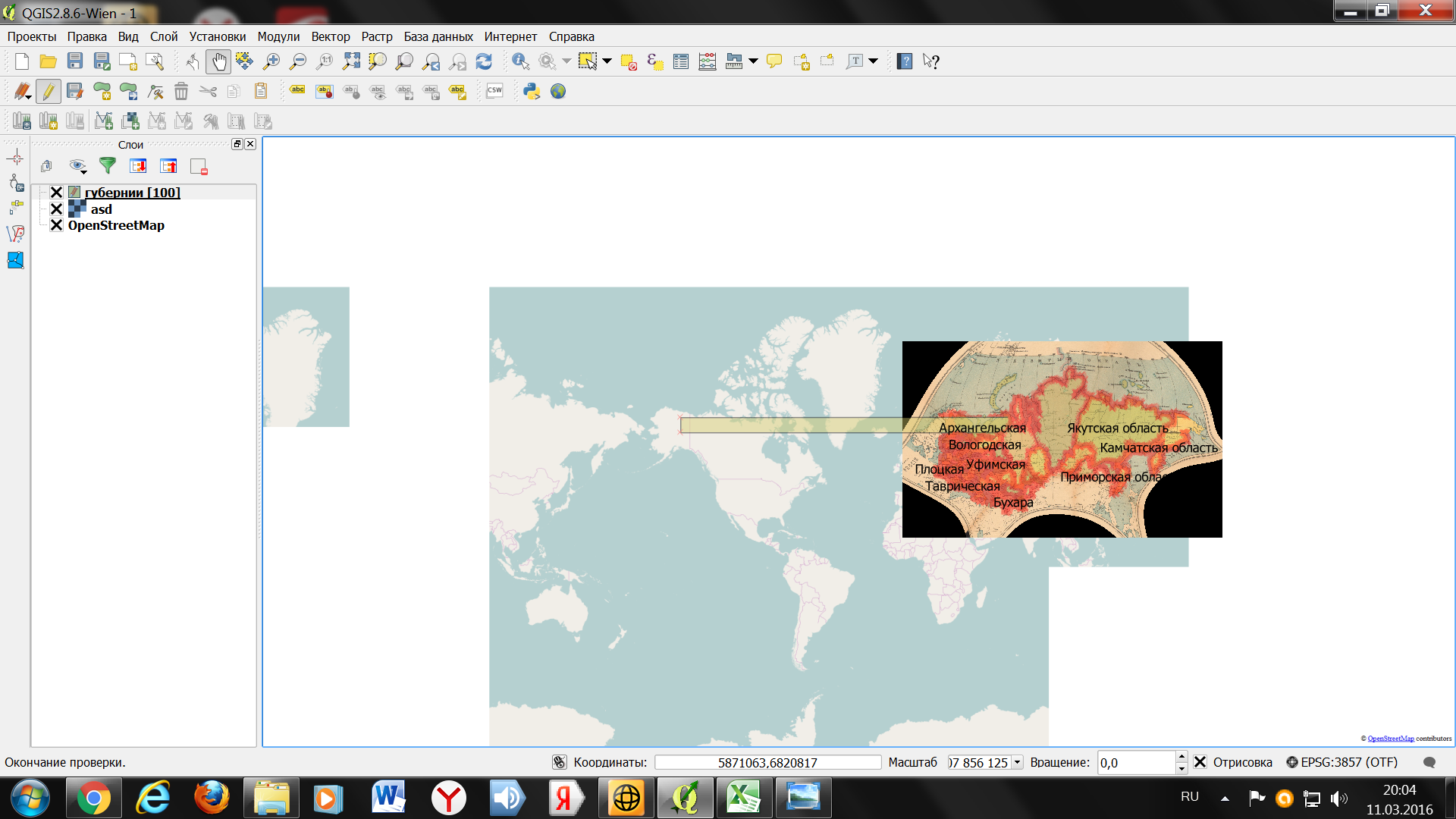
Task: Activate the Identify Features tool
Action: click(x=520, y=61)
